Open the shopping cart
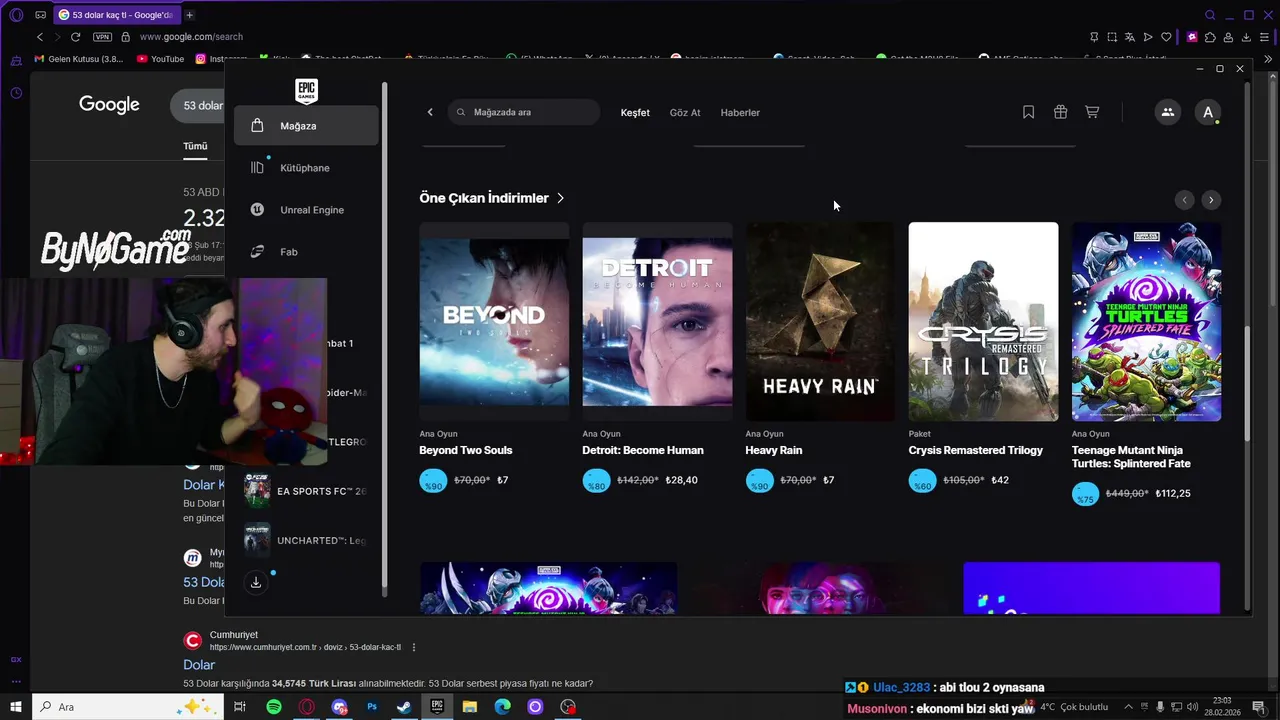This screenshot has height=720, width=1280. click(x=1092, y=112)
